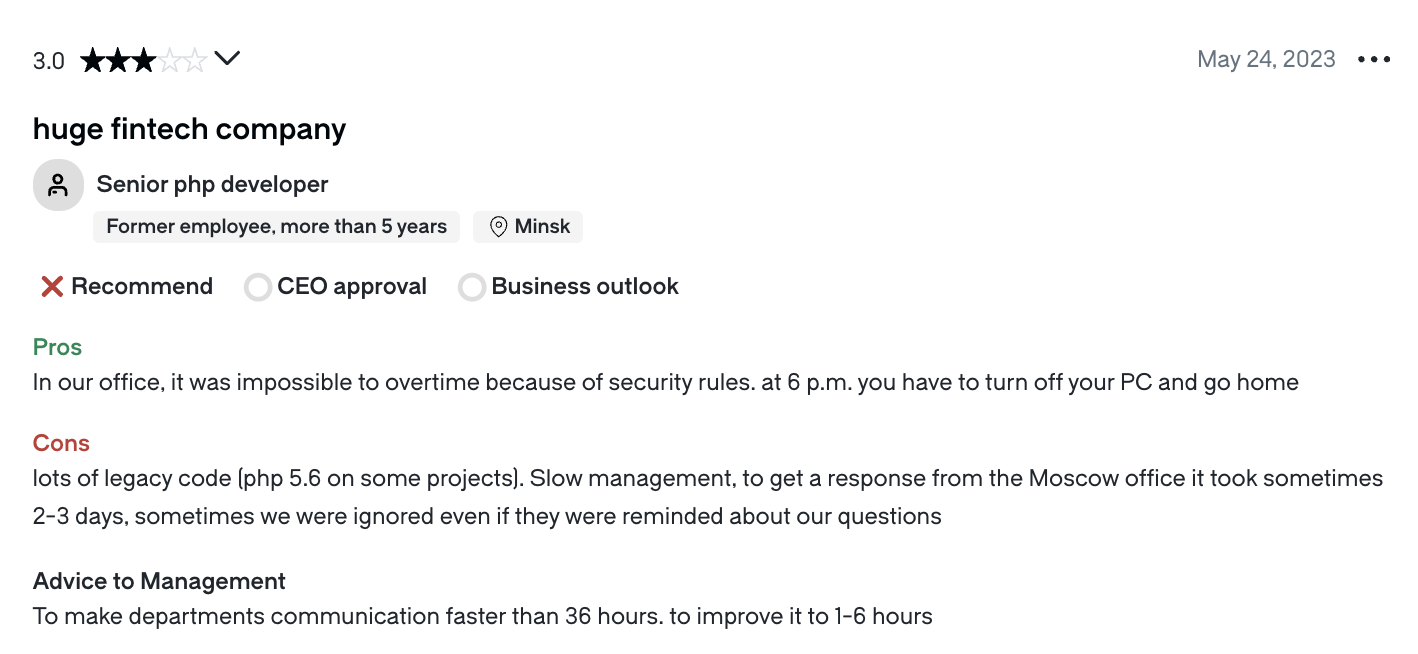Screen dimensions: 1418x654
Task: Click the green Pros heading
Action: click(x=57, y=347)
